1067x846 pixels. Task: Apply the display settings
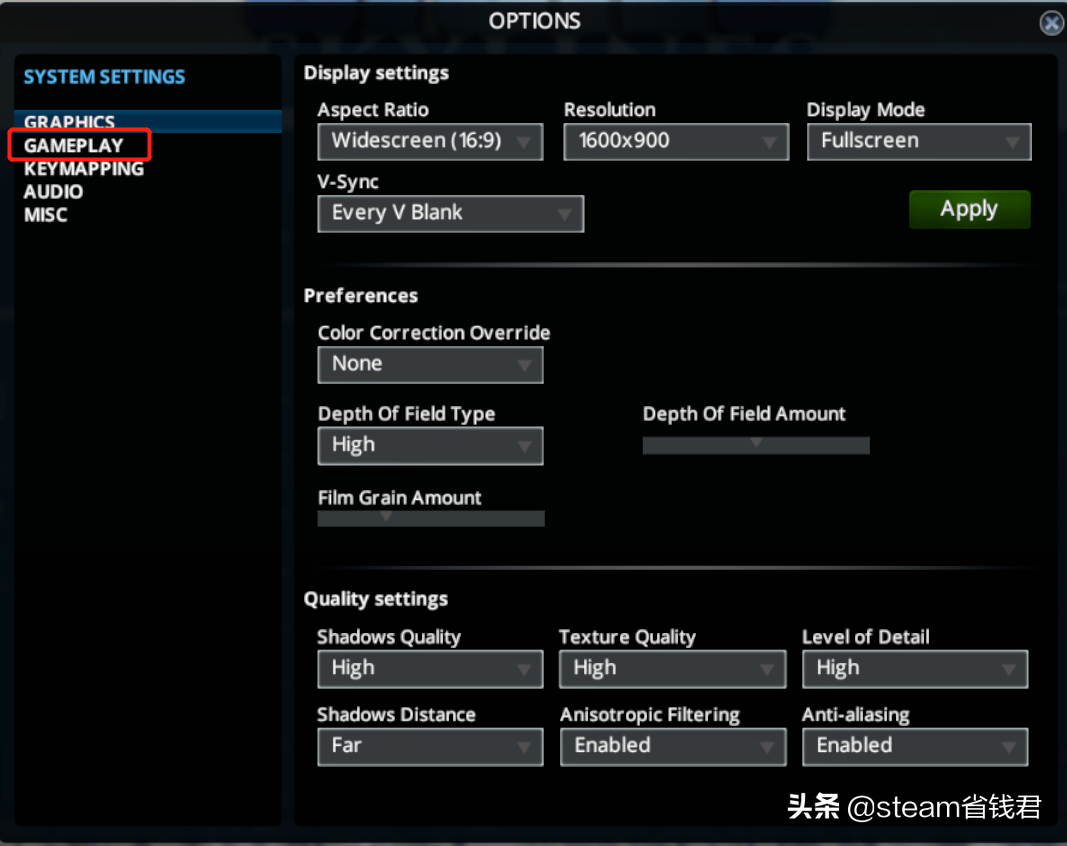[970, 209]
